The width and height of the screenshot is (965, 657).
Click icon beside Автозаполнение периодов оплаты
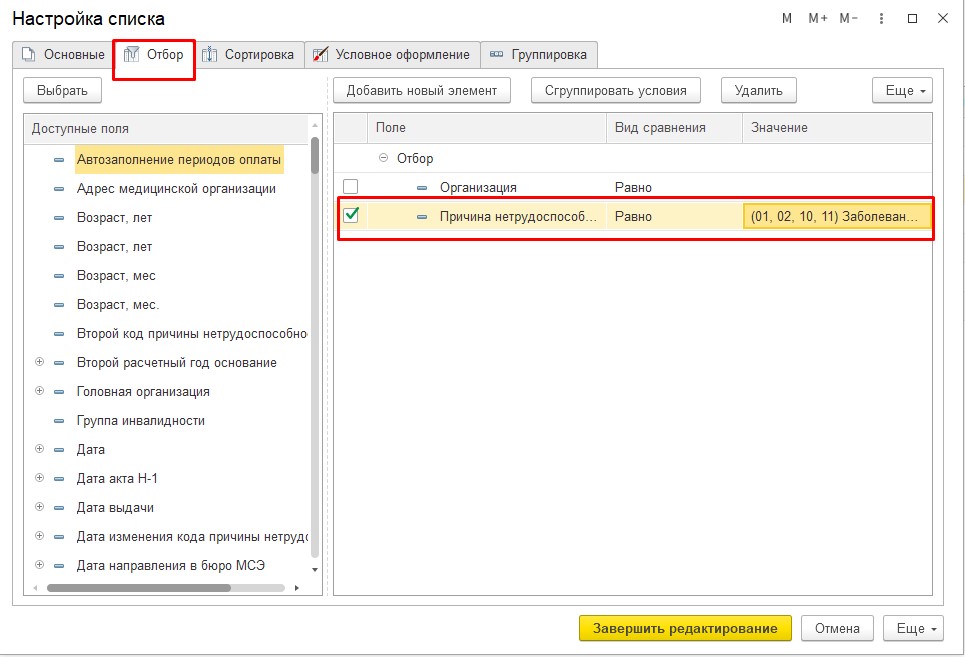pos(59,160)
